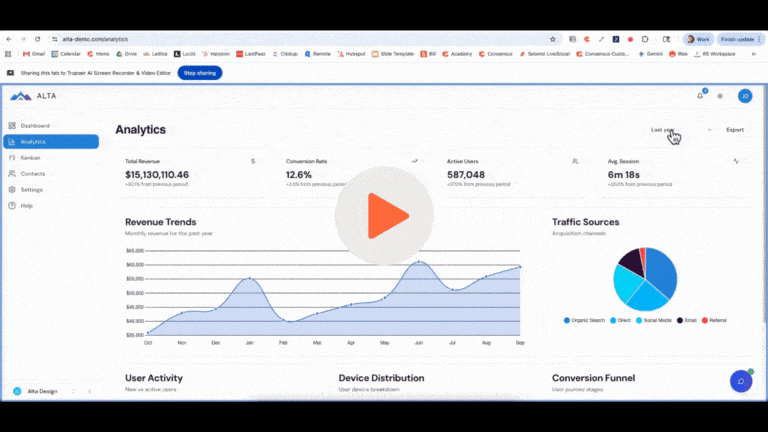Click the Jun peak point on revenue chart
The width and height of the screenshot is (768, 432).
pyautogui.click(x=419, y=262)
